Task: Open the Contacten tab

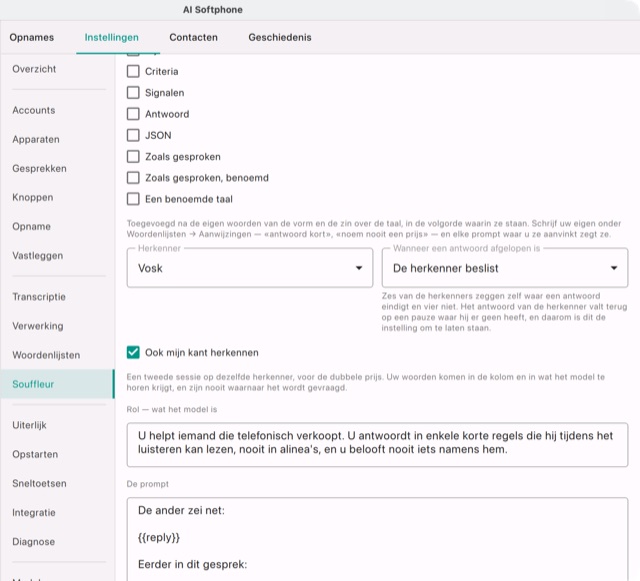Action: (193, 38)
